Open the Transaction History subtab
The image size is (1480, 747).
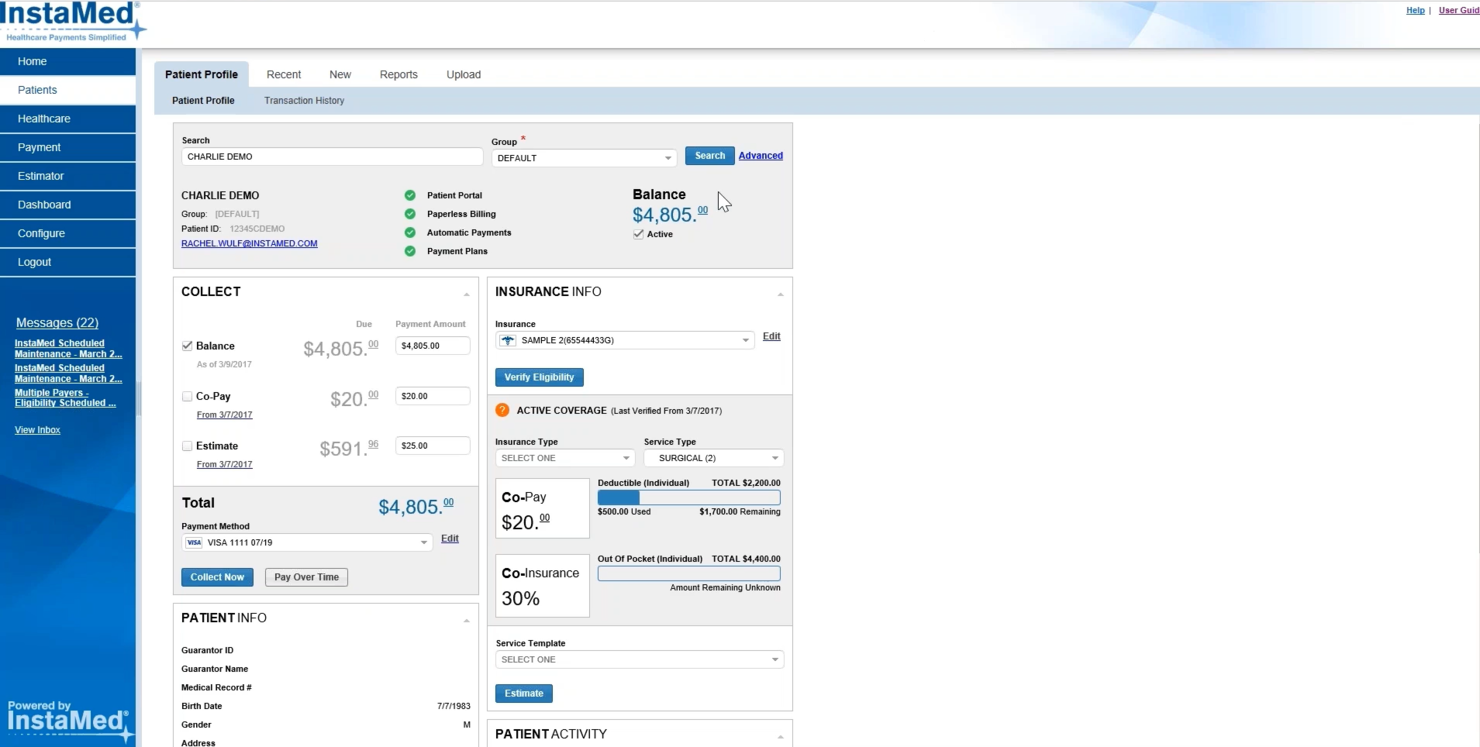[x=304, y=101]
